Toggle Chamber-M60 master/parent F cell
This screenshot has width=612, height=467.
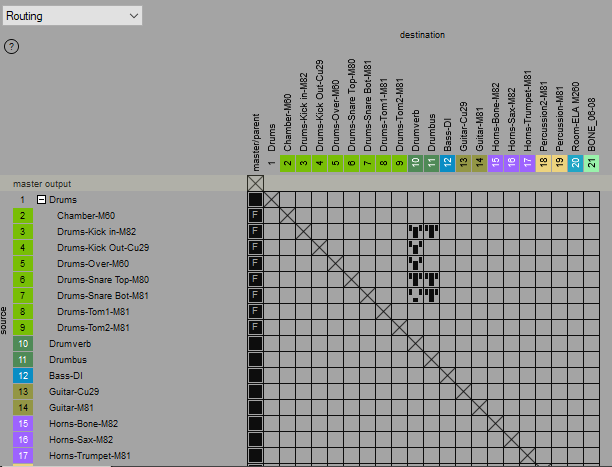[x=256, y=216]
